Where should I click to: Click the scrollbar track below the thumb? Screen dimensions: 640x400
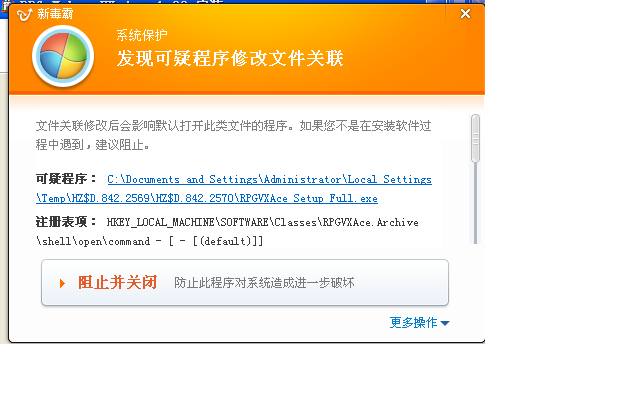(475, 203)
